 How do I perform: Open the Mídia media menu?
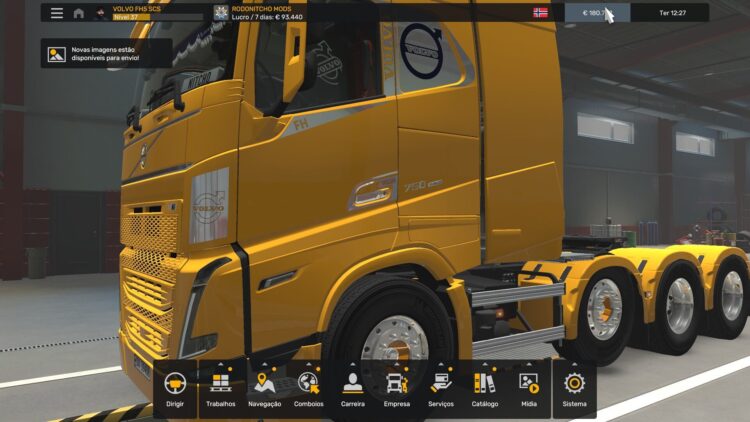529,388
